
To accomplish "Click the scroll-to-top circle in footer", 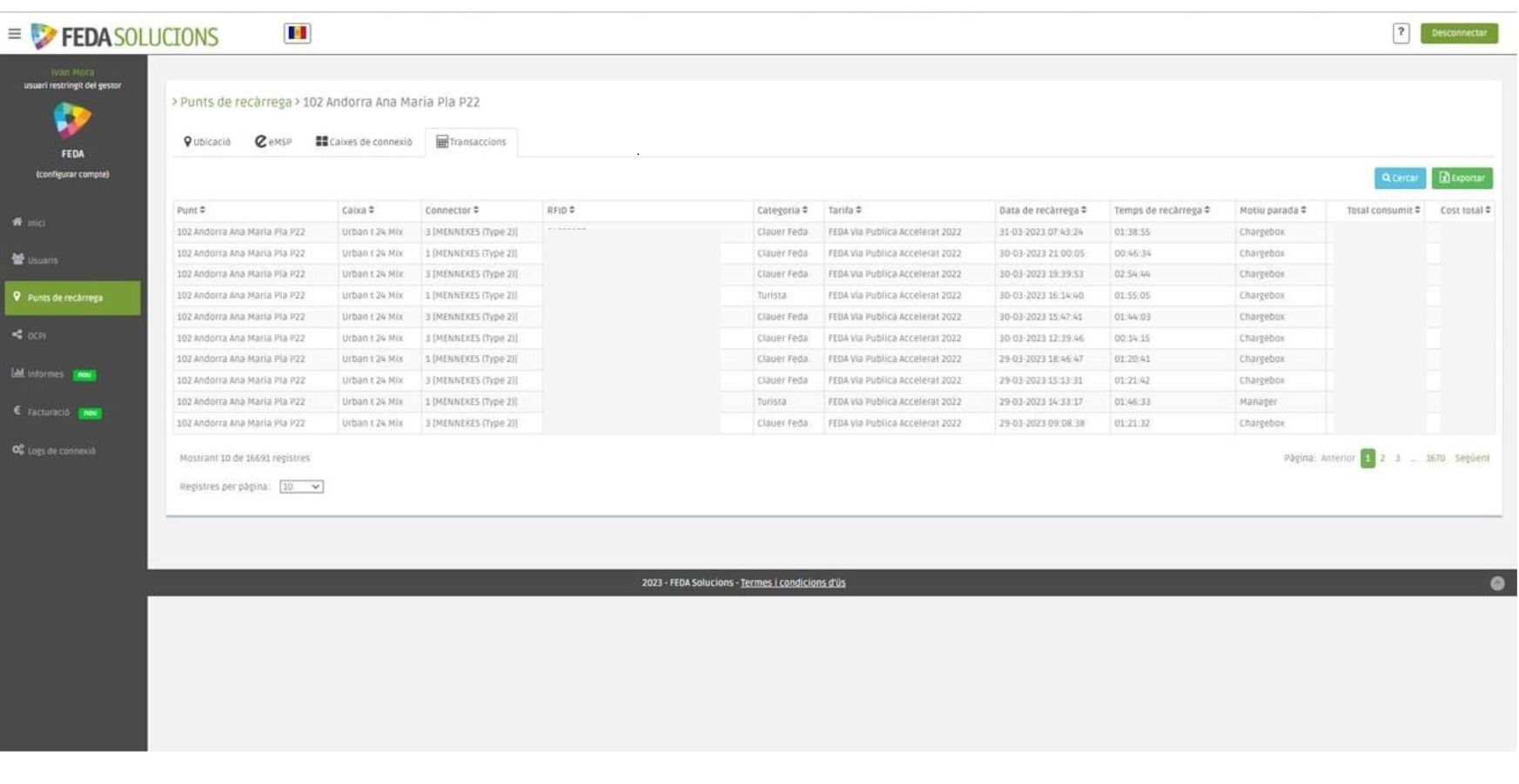I will click(1496, 584).
